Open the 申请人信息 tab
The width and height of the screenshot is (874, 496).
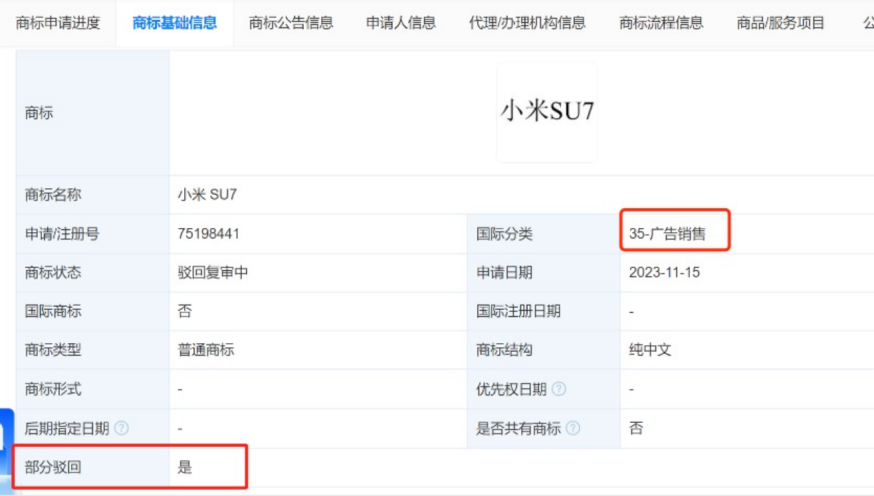click(401, 23)
